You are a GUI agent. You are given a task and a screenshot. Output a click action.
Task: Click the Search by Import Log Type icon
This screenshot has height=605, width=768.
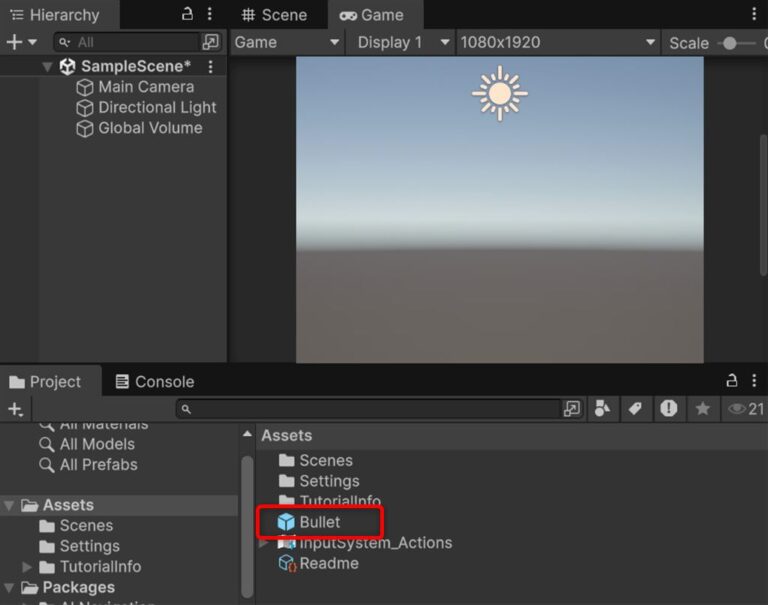click(x=669, y=409)
